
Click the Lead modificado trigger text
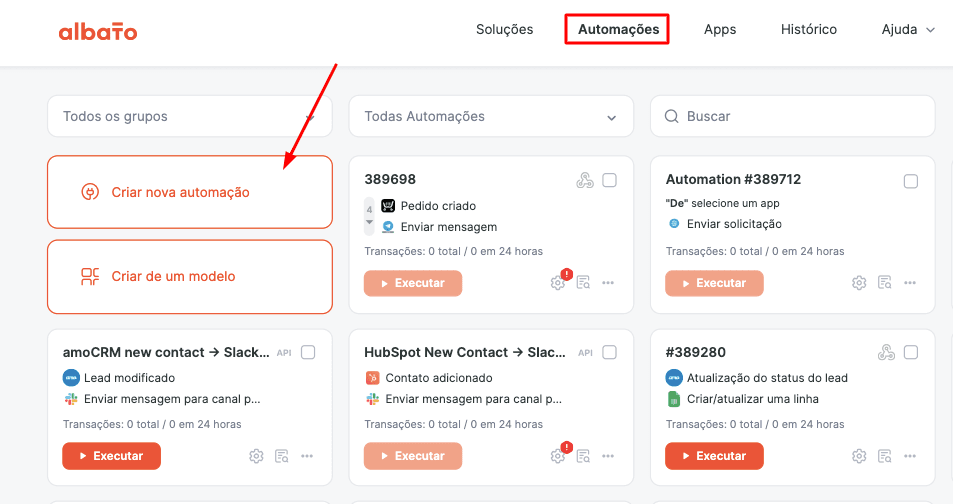129,378
